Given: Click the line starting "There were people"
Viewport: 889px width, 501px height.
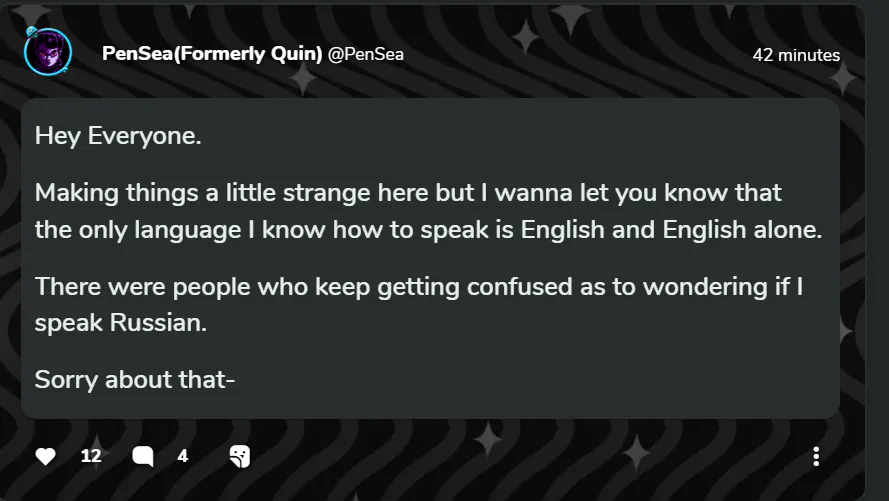Looking at the screenshot, I should coord(419,286).
